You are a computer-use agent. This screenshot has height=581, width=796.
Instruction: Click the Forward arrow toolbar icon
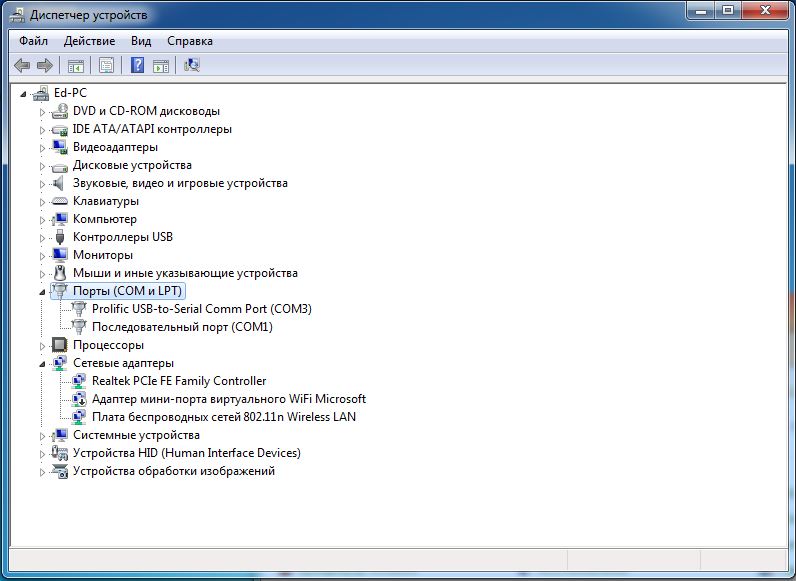[45, 66]
